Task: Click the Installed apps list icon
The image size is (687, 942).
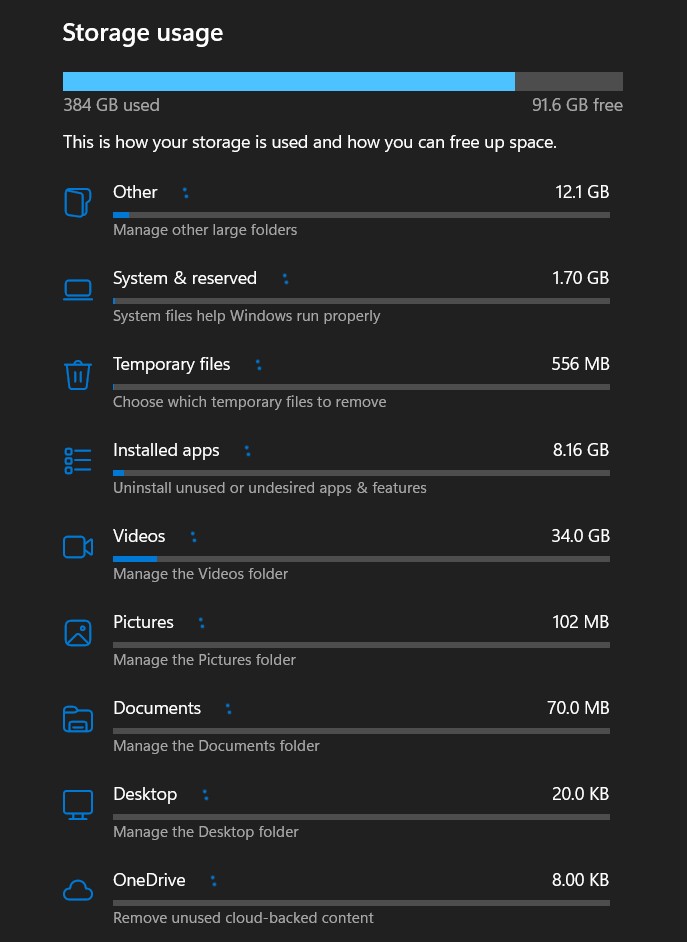Action: (x=78, y=461)
